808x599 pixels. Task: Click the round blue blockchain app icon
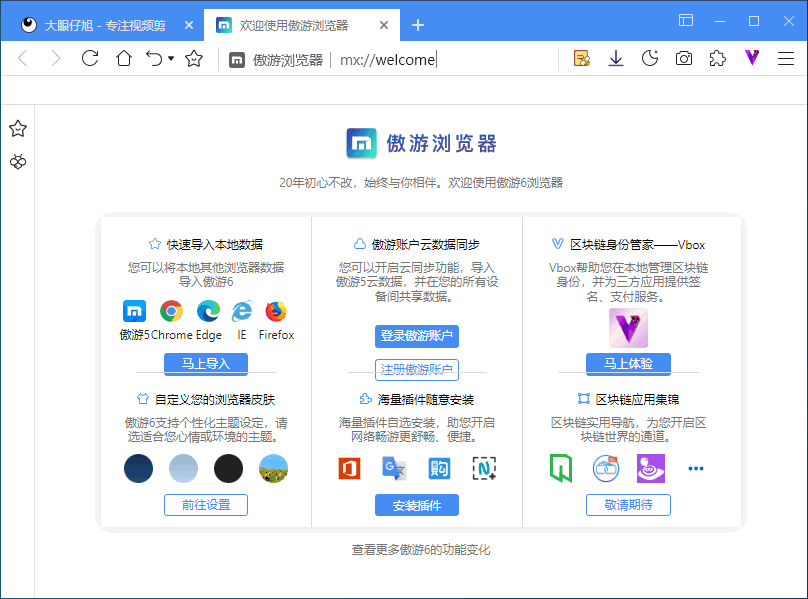point(605,469)
